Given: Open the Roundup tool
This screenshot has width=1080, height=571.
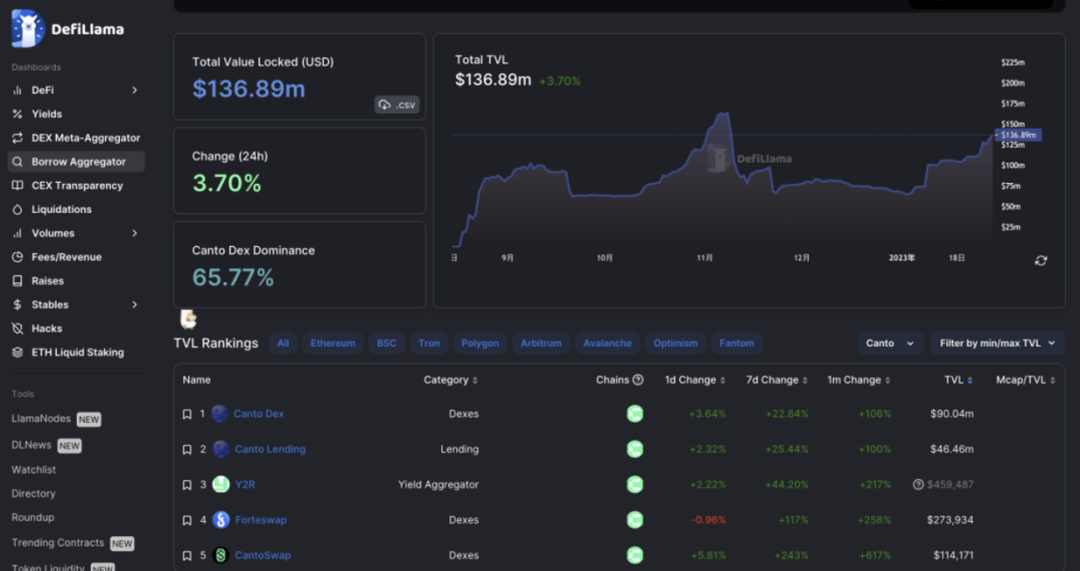Looking at the screenshot, I should click(32, 517).
